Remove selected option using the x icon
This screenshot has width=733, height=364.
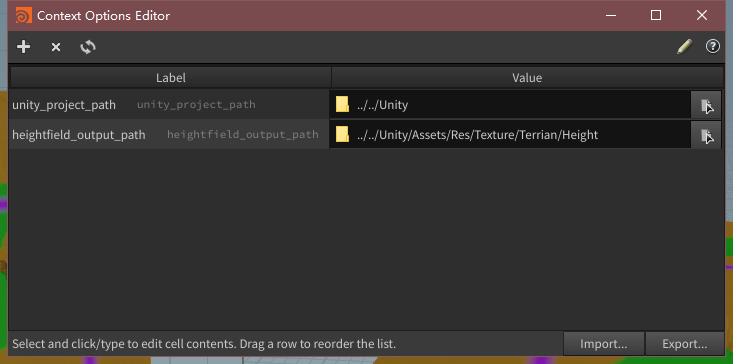(56, 47)
